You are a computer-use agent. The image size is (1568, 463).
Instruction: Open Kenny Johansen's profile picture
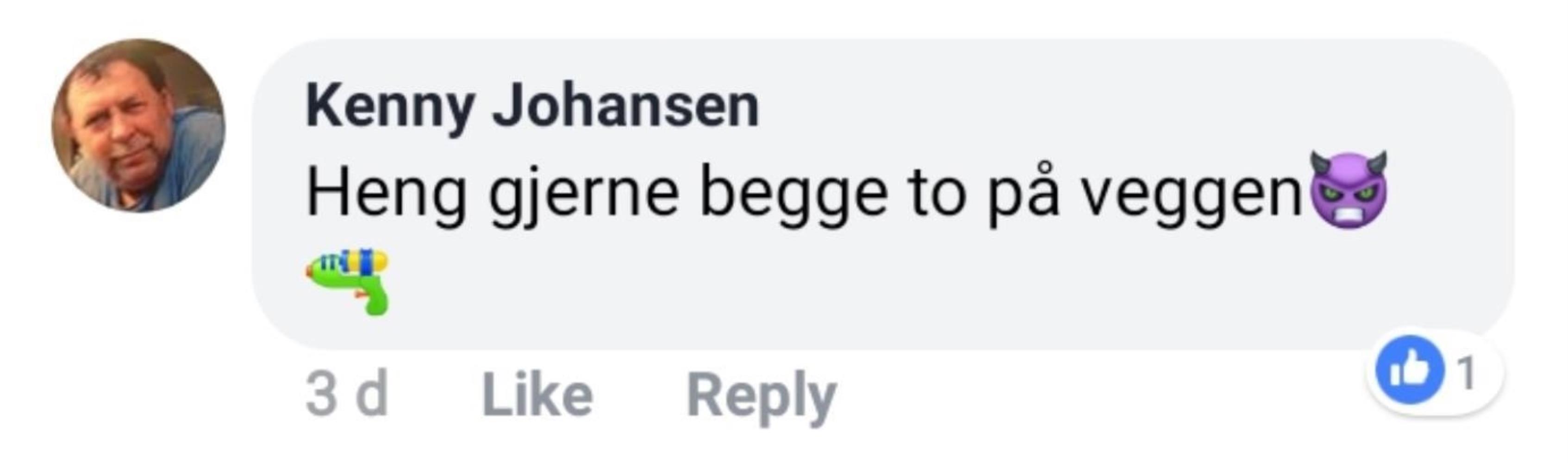(138, 125)
